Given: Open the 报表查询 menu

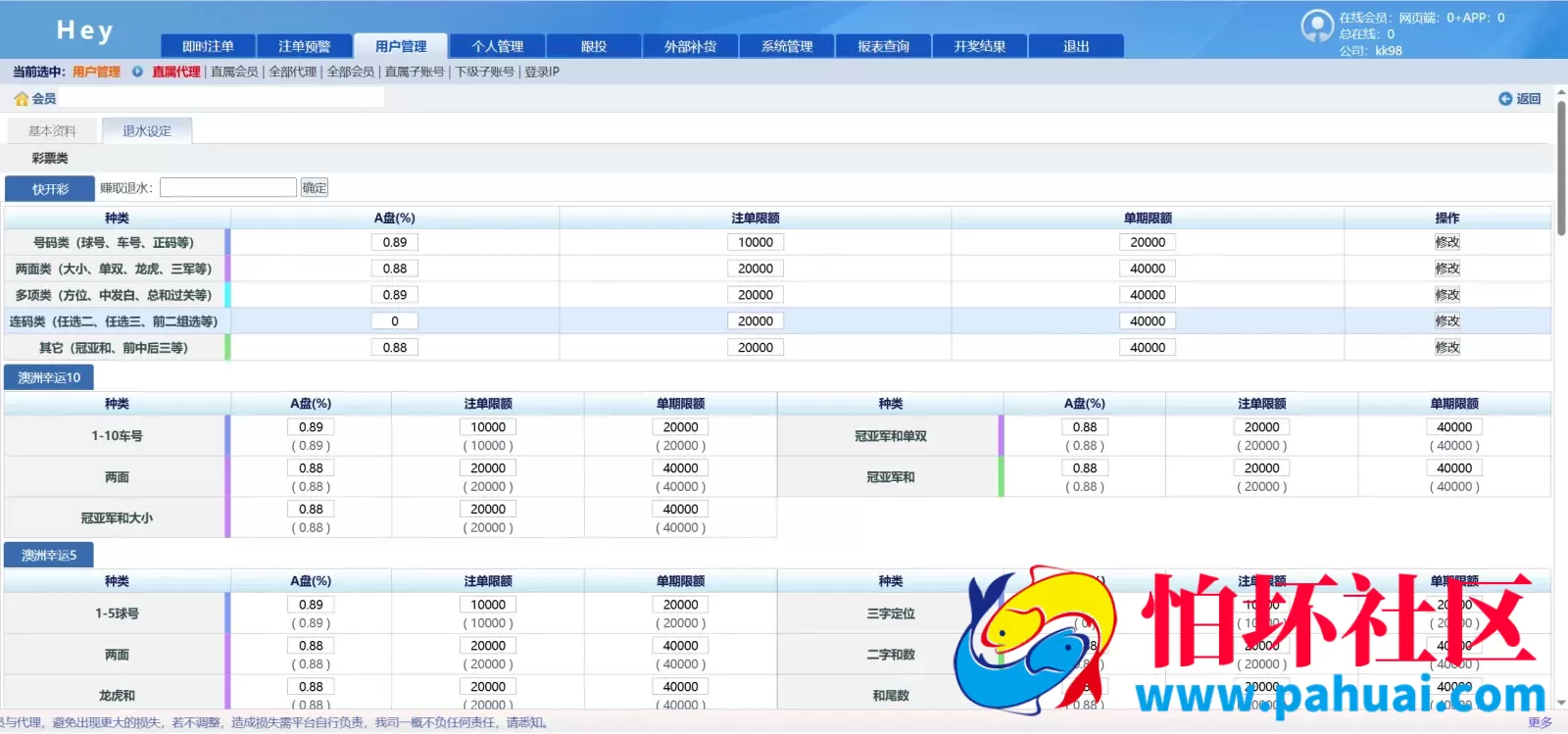Looking at the screenshot, I should [884, 46].
